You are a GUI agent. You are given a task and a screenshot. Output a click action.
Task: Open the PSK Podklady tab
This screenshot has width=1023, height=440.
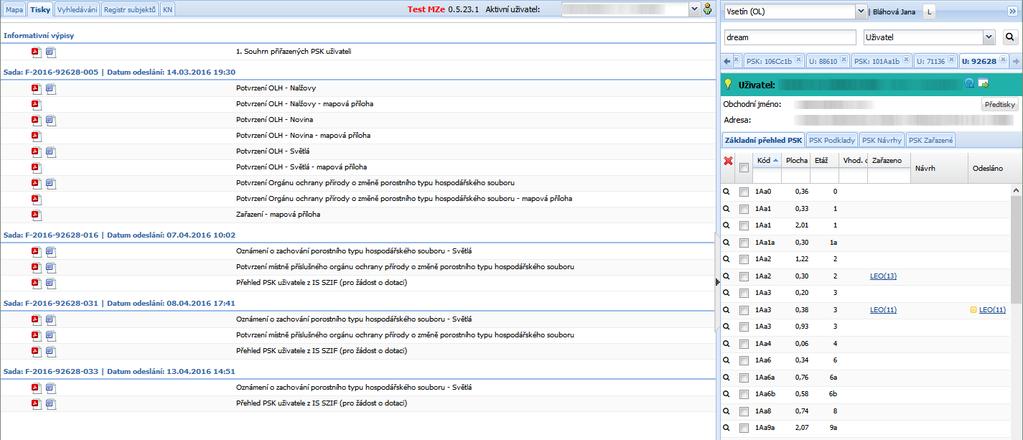(831, 140)
